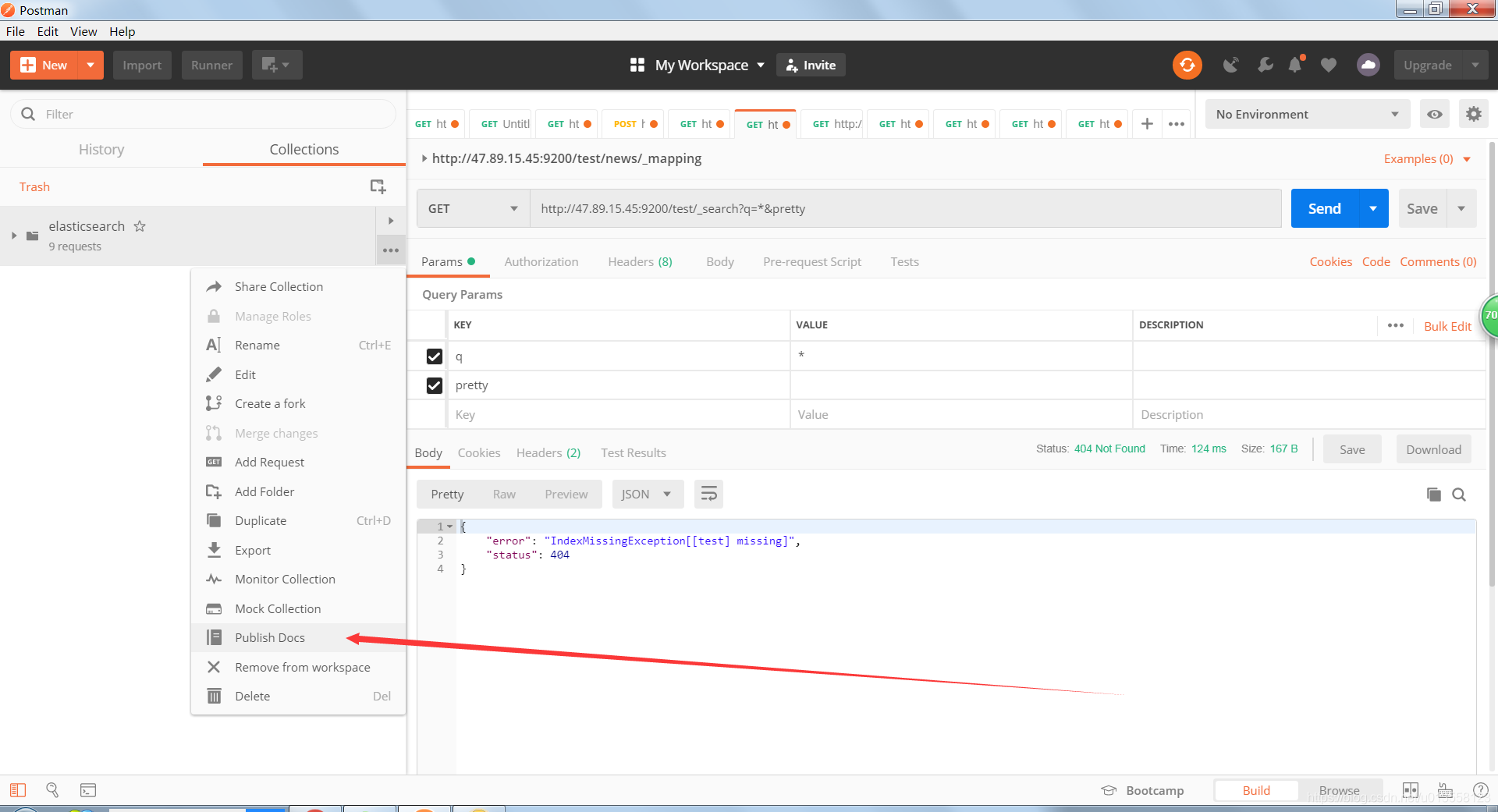The width and height of the screenshot is (1498, 812).
Task: Open the Postman console icon
Action: point(88,790)
